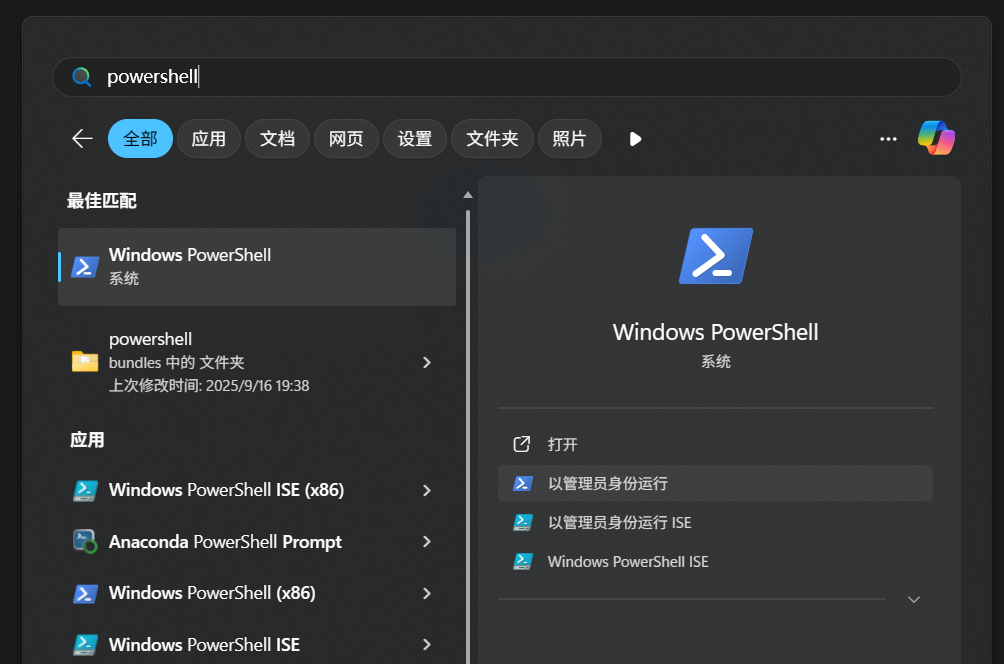The image size is (1004, 664).
Task: Expand Anaconda PowerShell Prompt chevron
Action: coord(427,542)
